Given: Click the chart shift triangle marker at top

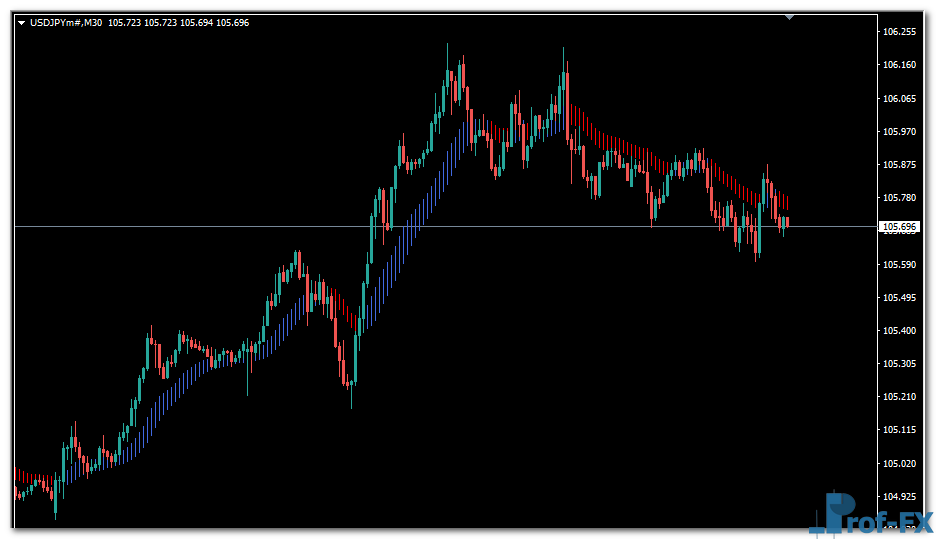Looking at the screenshot, I should coord(790,17).
